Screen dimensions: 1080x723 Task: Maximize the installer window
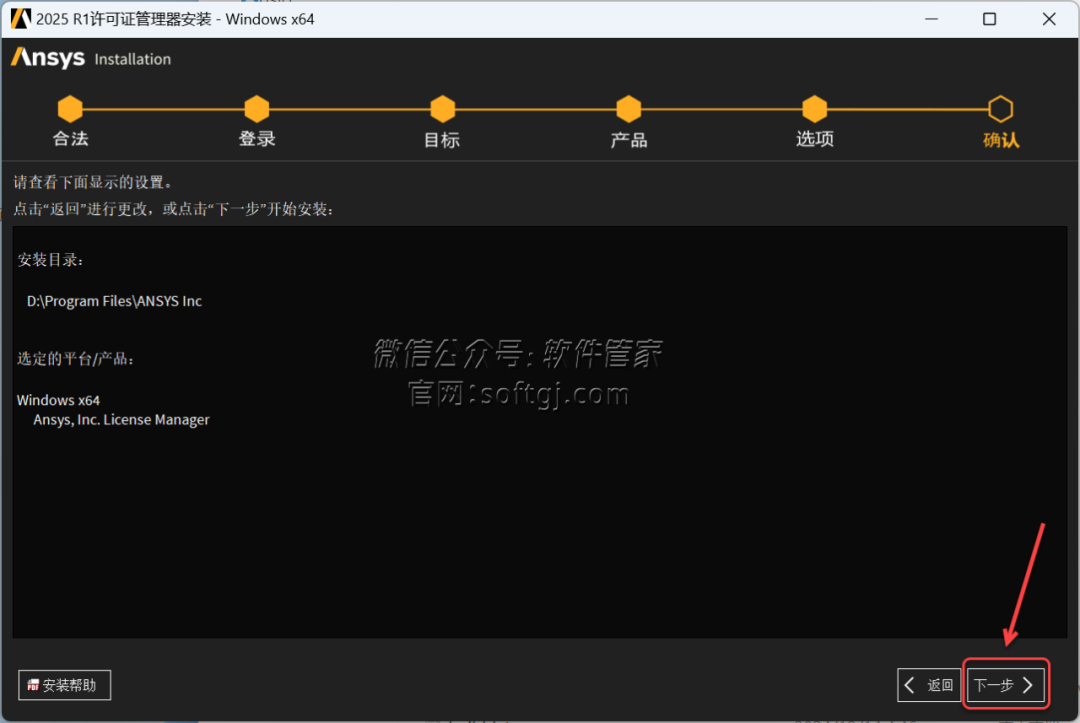click(989, 19)
